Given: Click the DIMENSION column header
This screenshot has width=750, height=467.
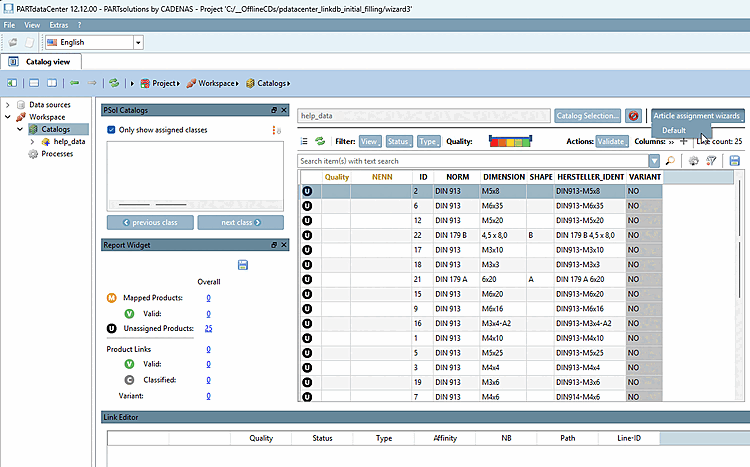Looking at the screenshot, I should click(x=504, y=177).
